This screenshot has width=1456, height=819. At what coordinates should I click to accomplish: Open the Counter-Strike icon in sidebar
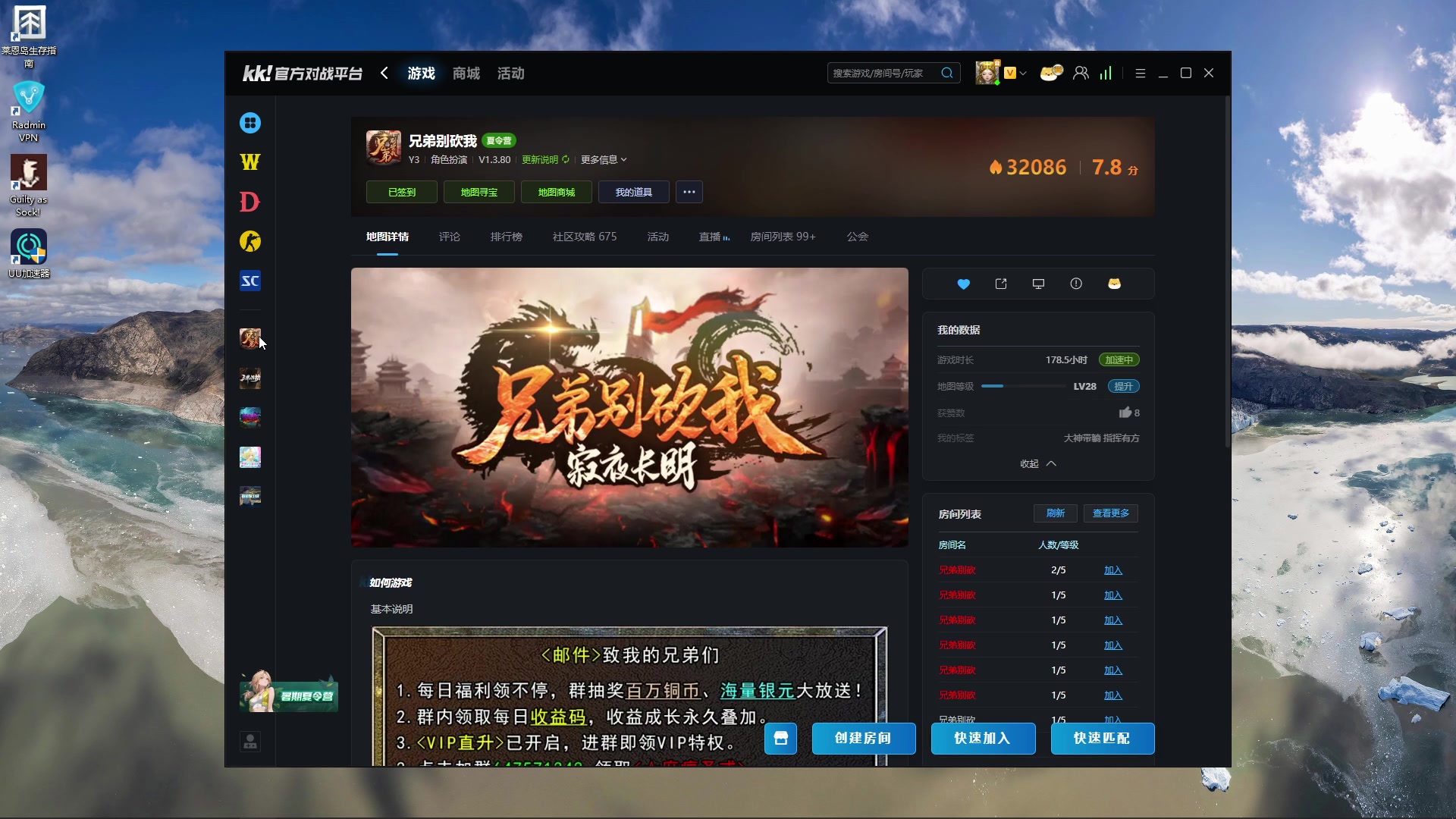(x=250, y=241)
